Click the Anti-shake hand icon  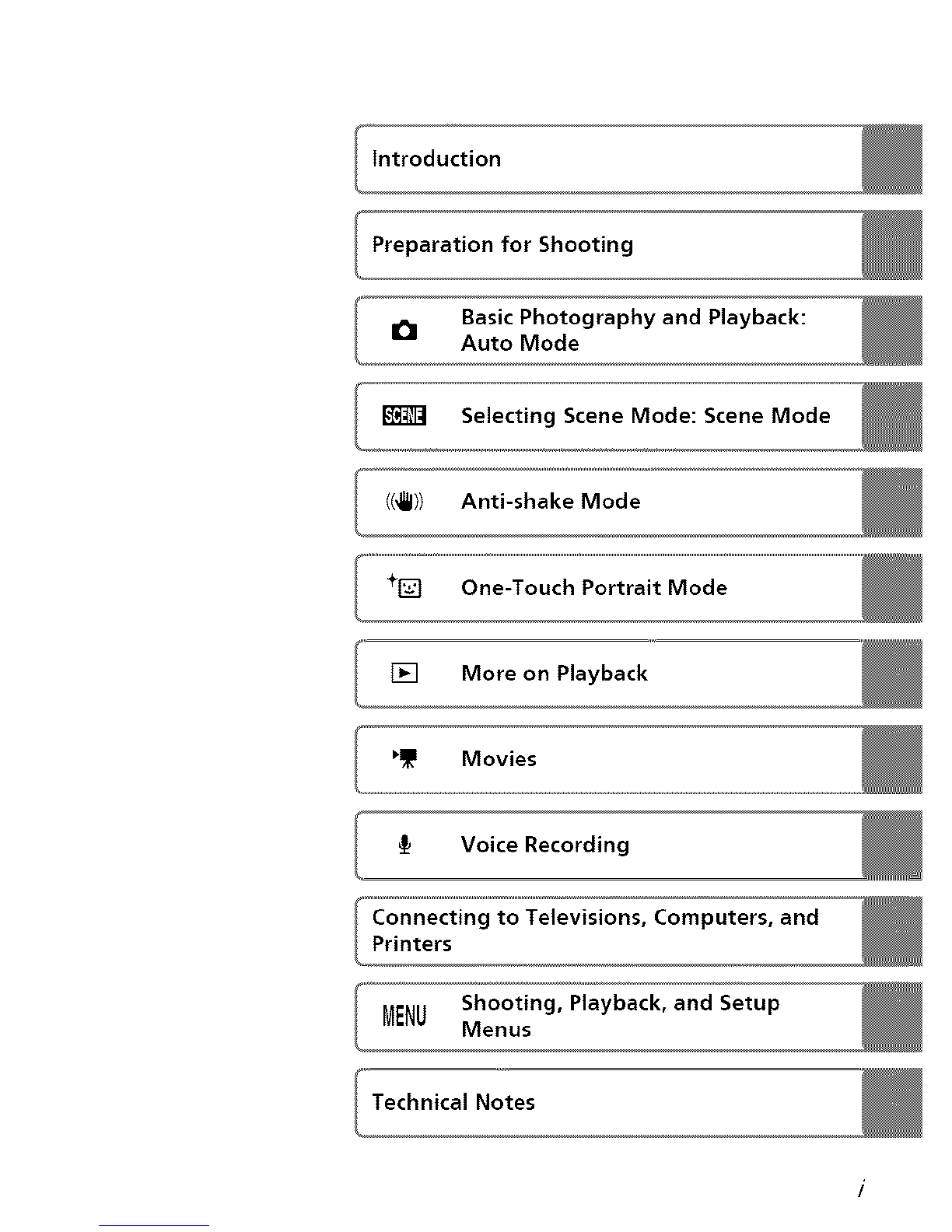click(404, 502)
